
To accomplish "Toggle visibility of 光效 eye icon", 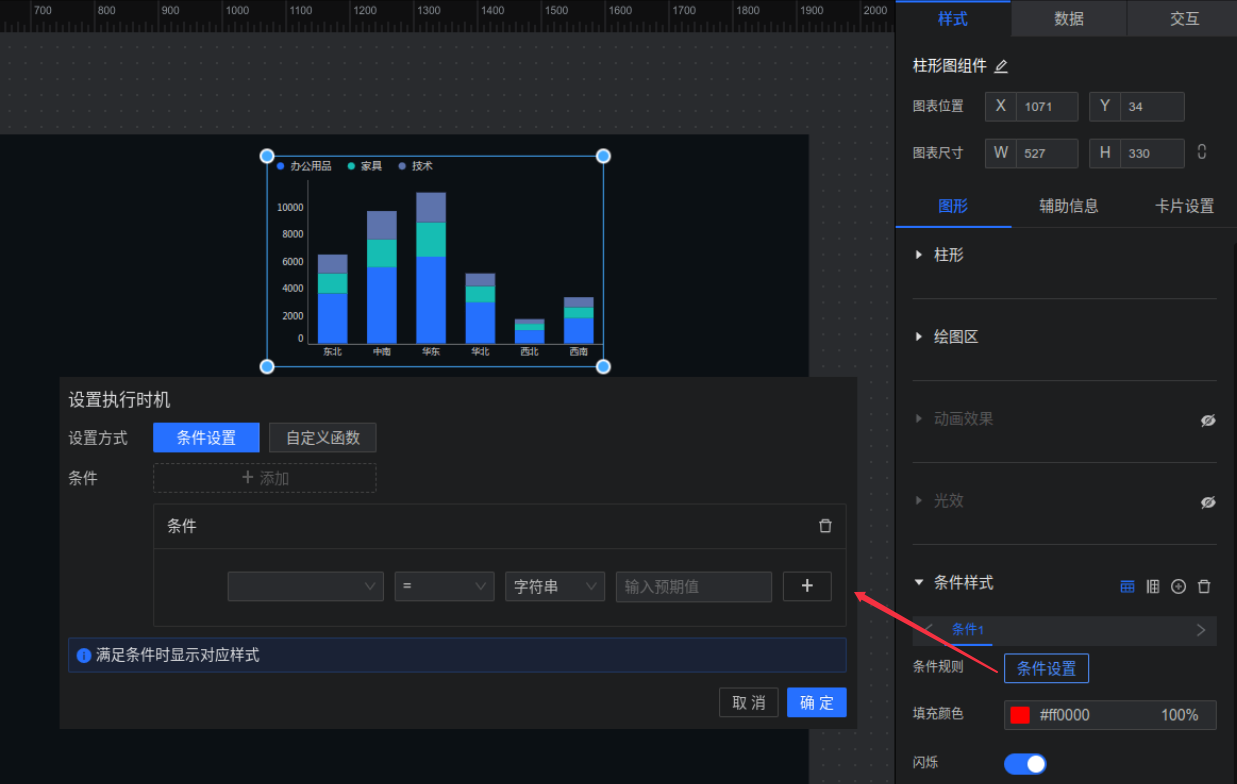I will (x=1208, y=502).
